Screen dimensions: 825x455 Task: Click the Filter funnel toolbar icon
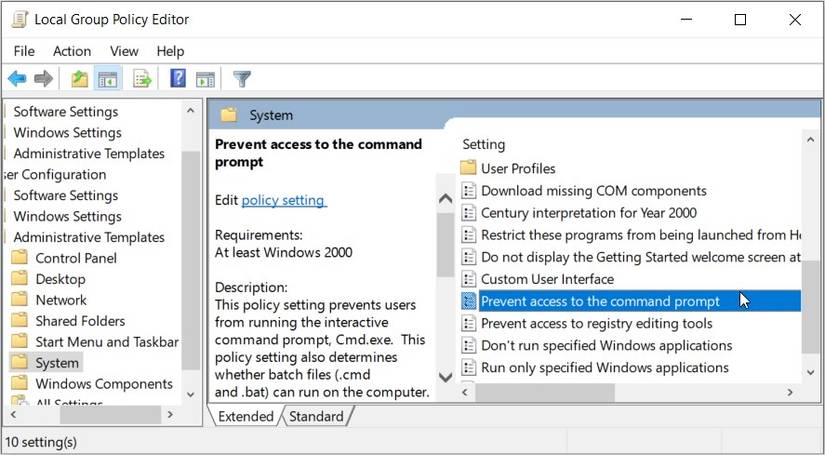click(x=241, y=79)
